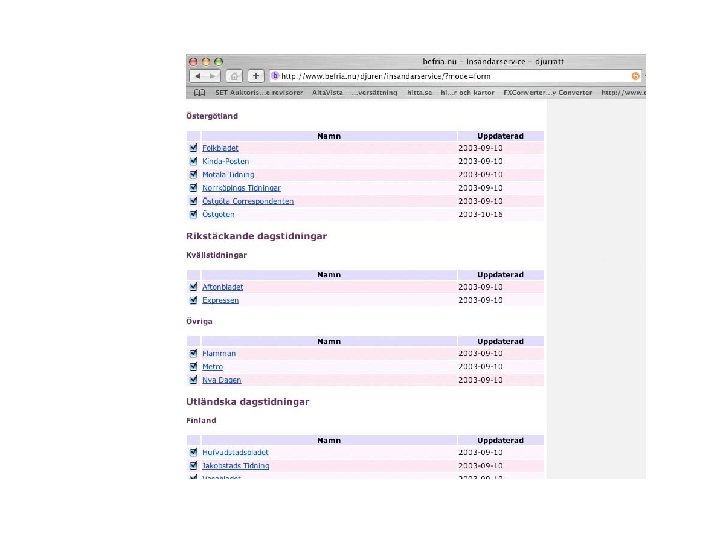Open the Norrköpings Tidningar link
This screenshot has height=540, width=720.
[x=242, y=188]
